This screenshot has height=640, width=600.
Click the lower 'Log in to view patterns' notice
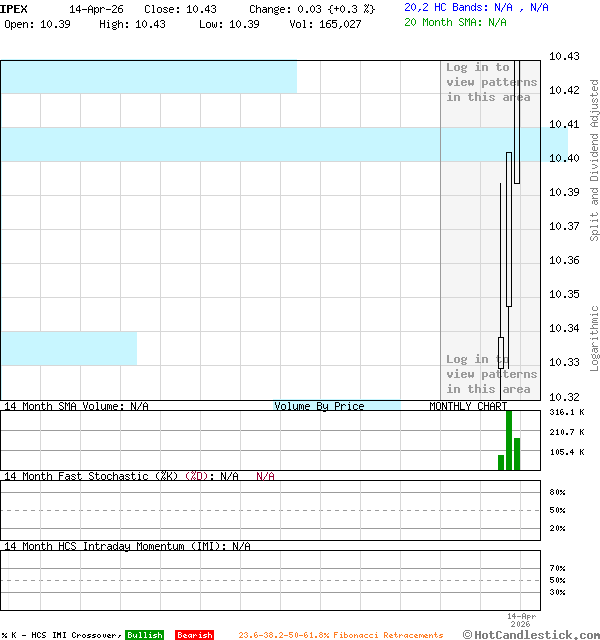[489, 374]
